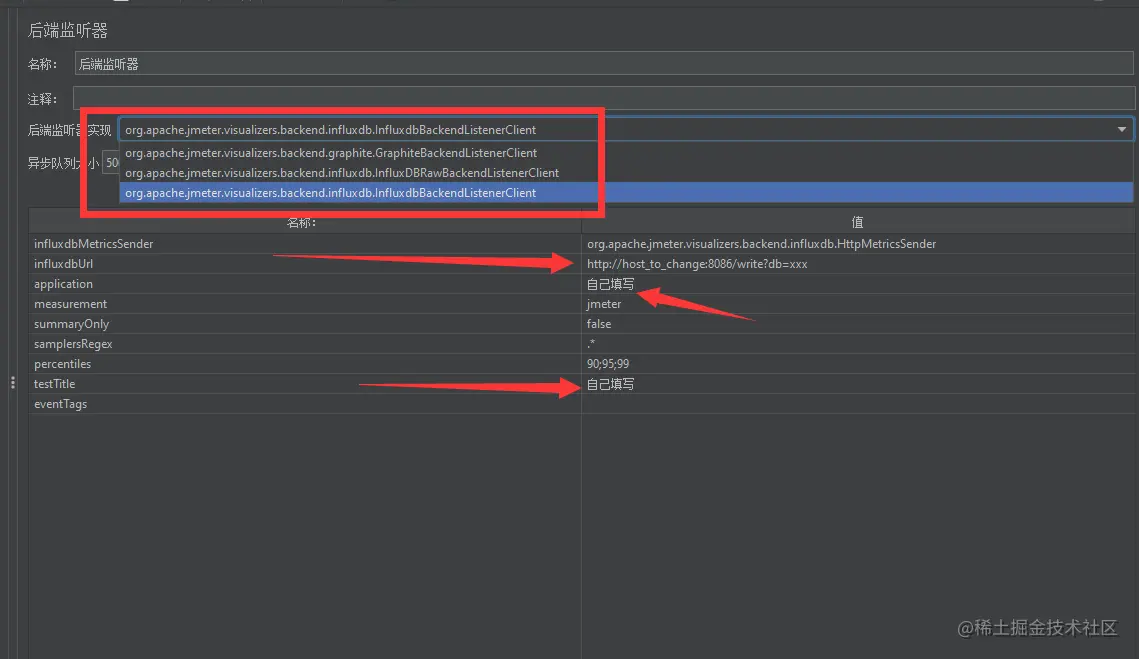Click the vertical dots panel divider handle
Viewport: 1139px width, 659px height.
12,382
